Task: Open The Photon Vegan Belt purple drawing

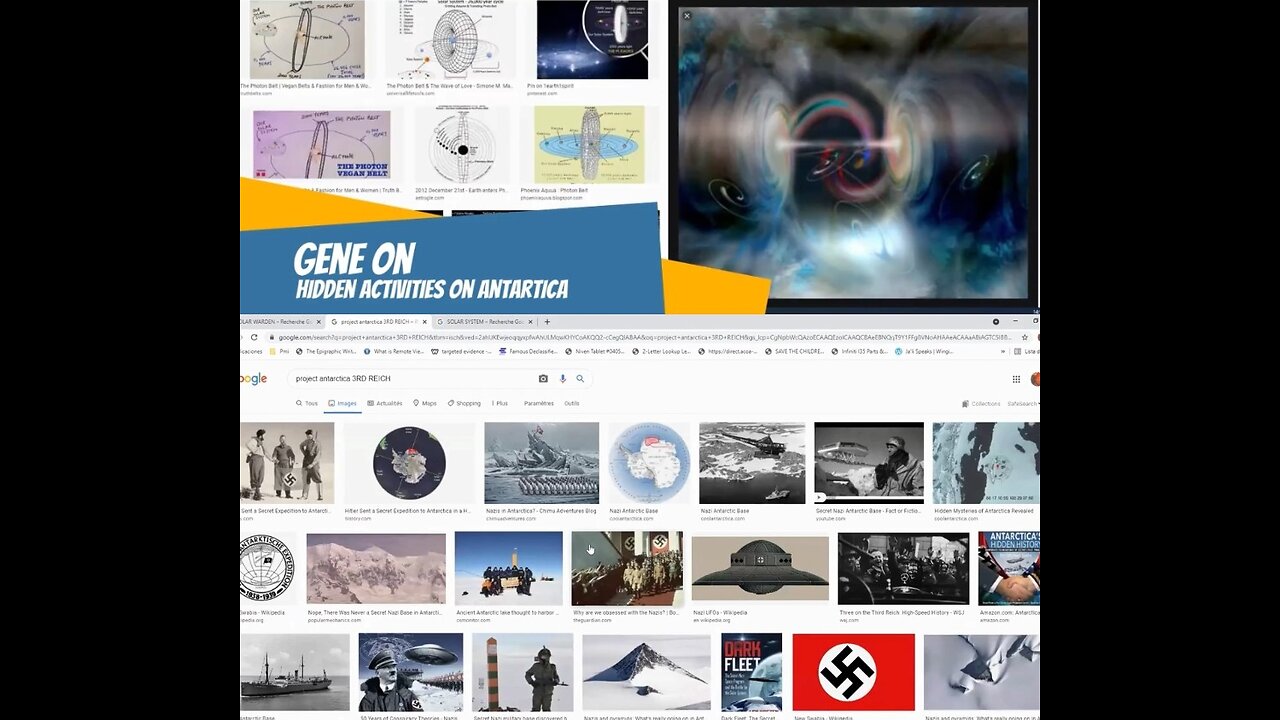Action: point(321,144)
